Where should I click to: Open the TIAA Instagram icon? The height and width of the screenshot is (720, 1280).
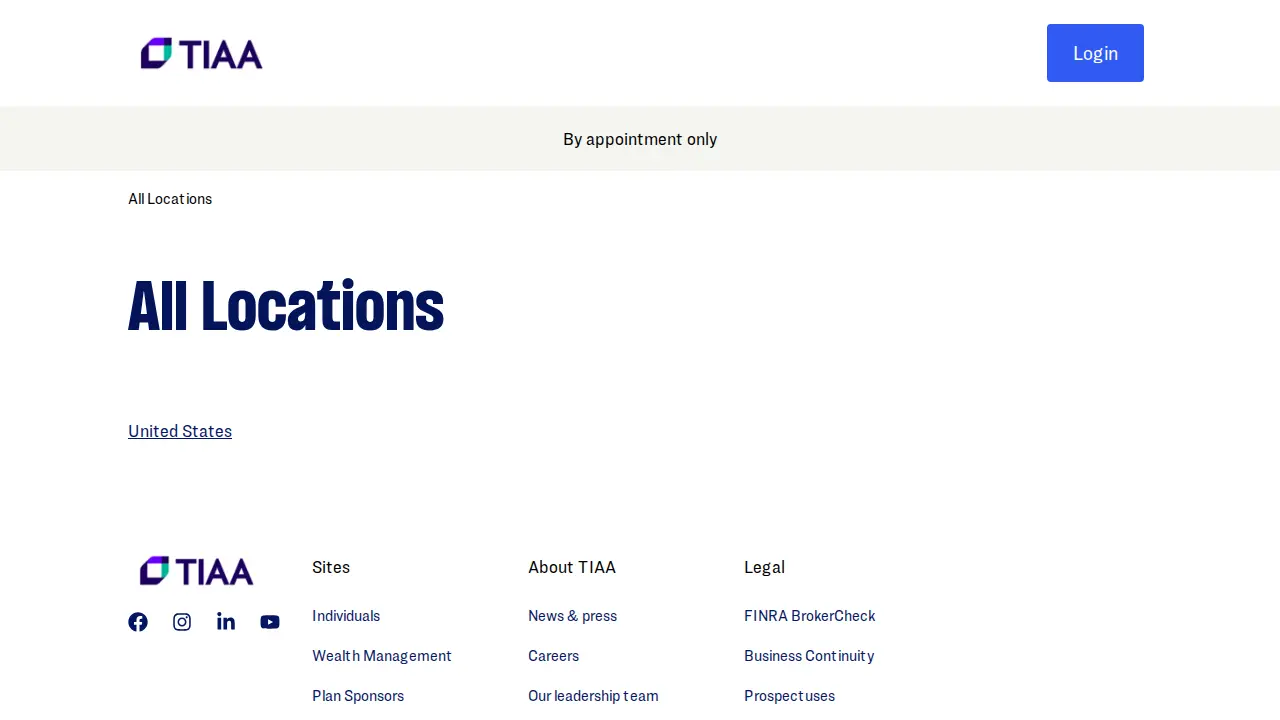coord(182,622)
